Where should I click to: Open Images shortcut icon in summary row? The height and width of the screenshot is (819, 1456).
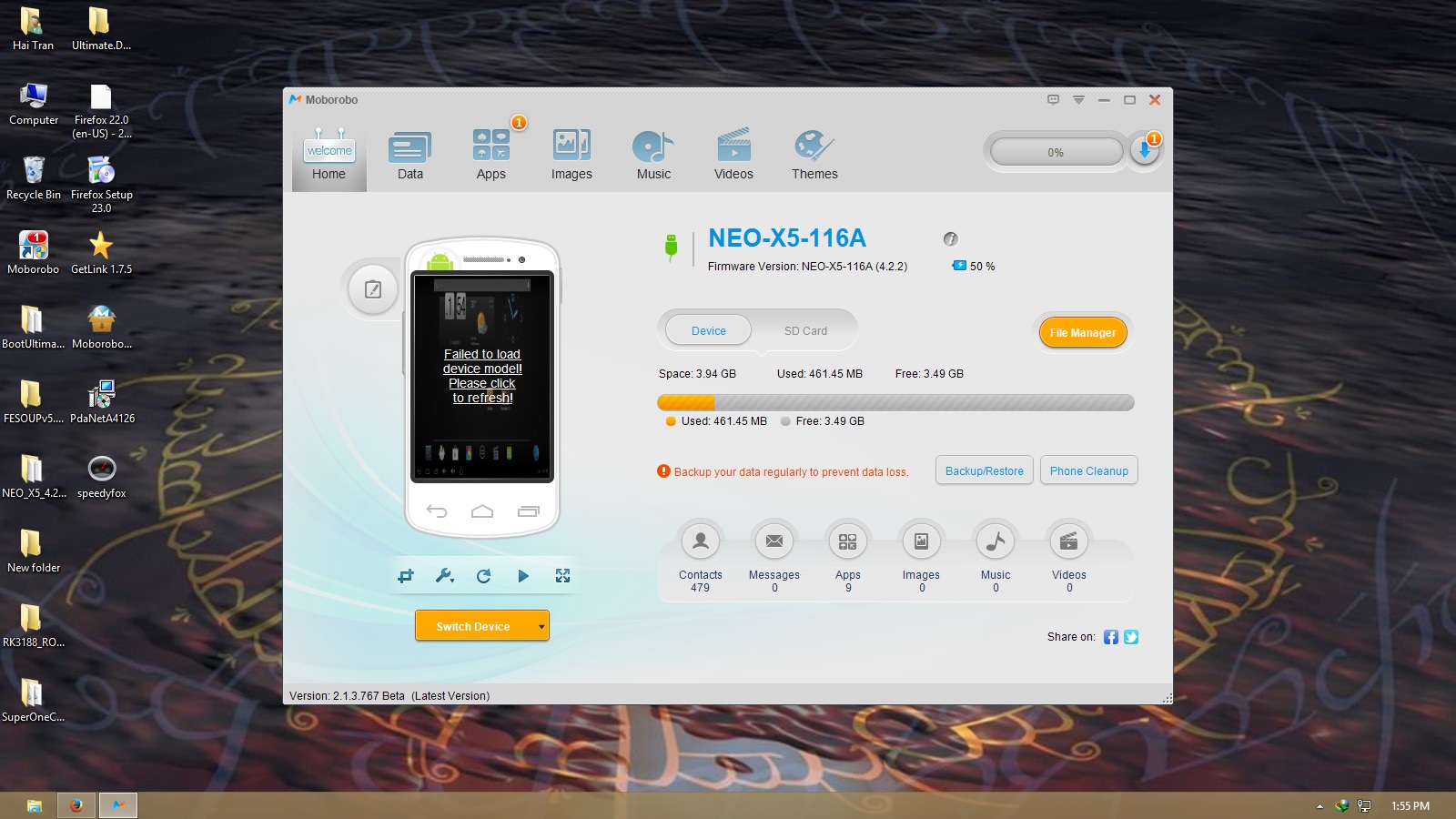pyautogui.click(x=921, y=541)
